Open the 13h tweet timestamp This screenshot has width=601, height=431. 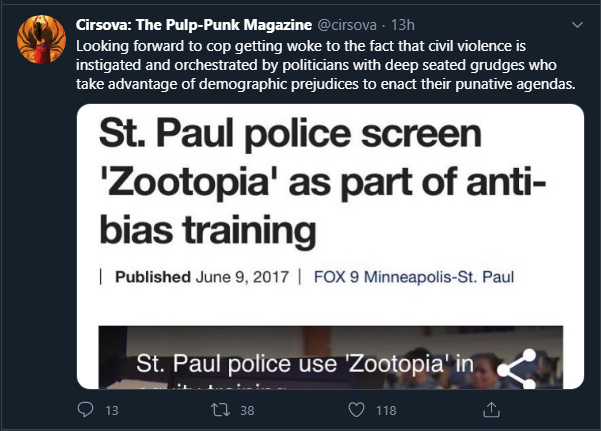(x=402, y=25)
